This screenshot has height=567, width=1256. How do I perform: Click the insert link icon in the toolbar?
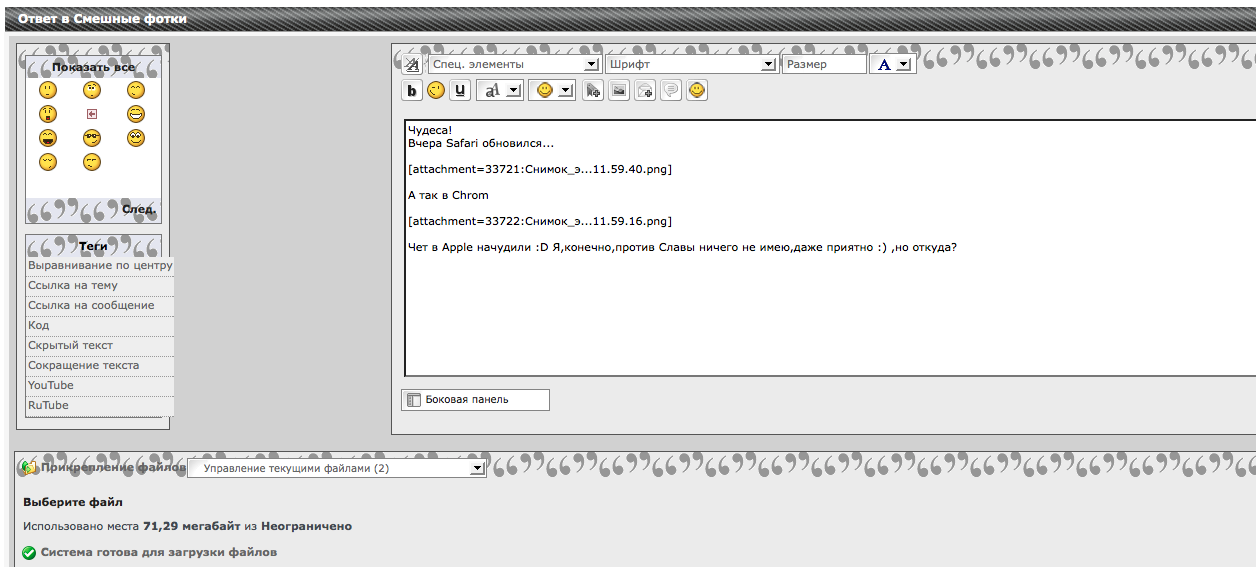pyautogui.click(x=593, y=91)
